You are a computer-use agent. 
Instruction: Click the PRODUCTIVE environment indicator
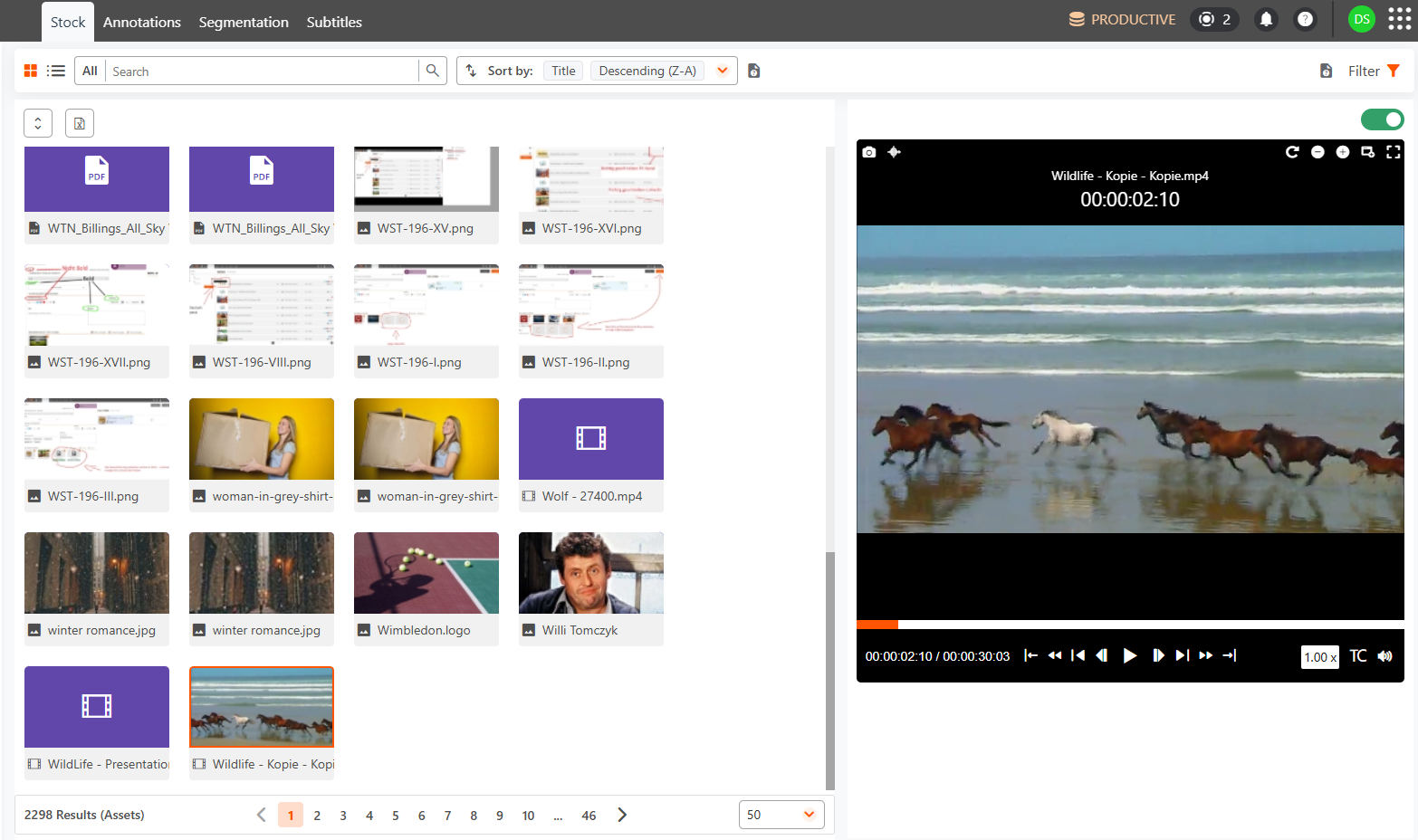point(1122,19)
